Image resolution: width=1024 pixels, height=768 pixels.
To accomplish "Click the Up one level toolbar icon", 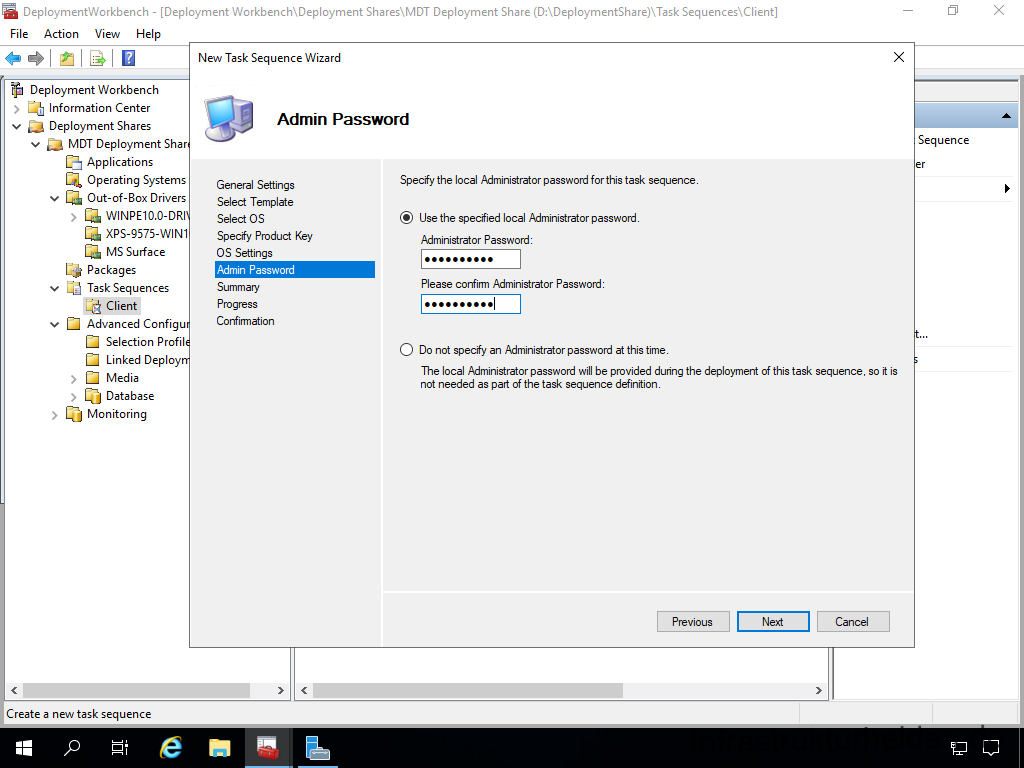I will pos(67,58).
